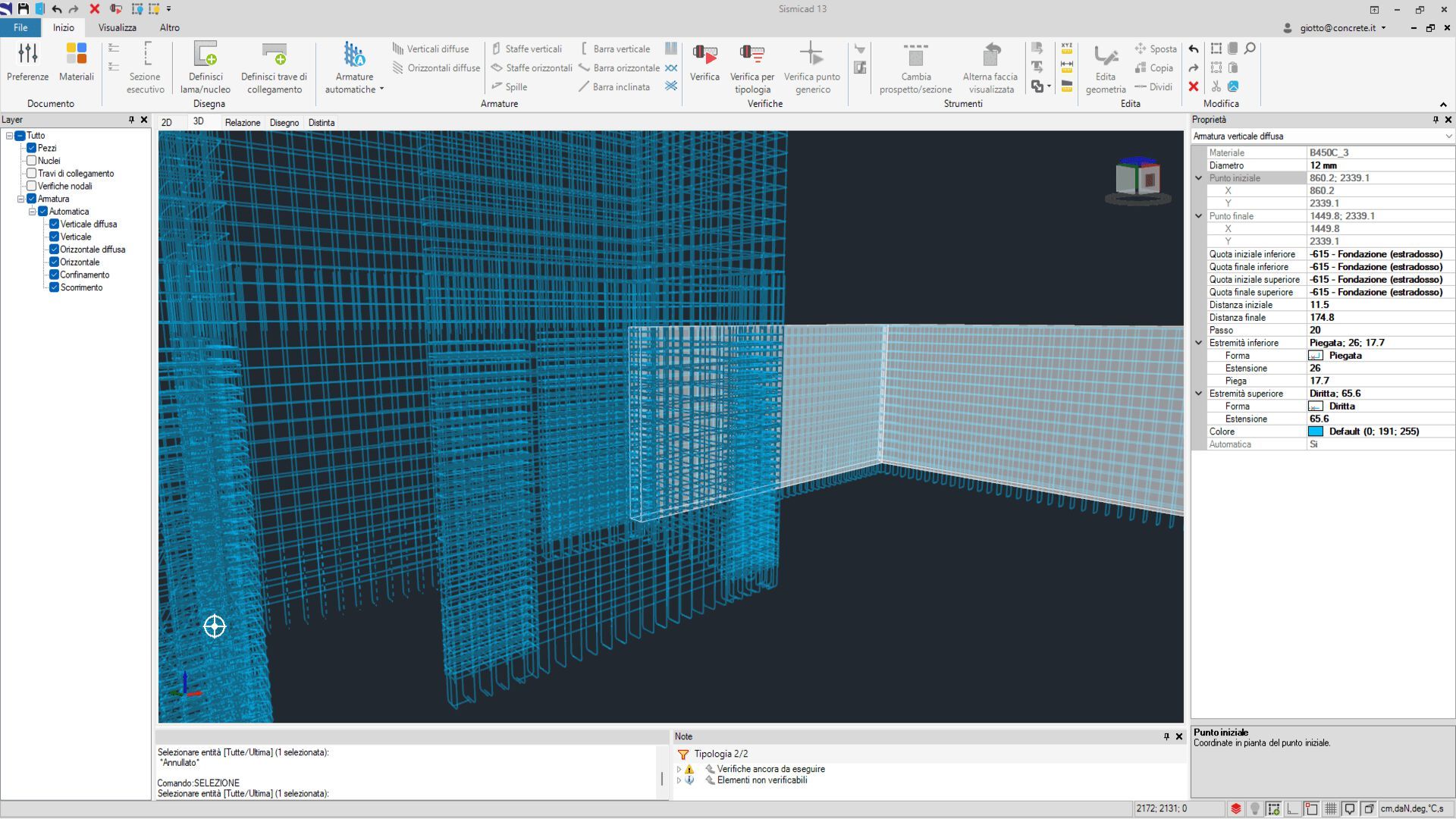Switch to the Visualizza ribbon tab

pyautogui.click(x=117, y=27)
